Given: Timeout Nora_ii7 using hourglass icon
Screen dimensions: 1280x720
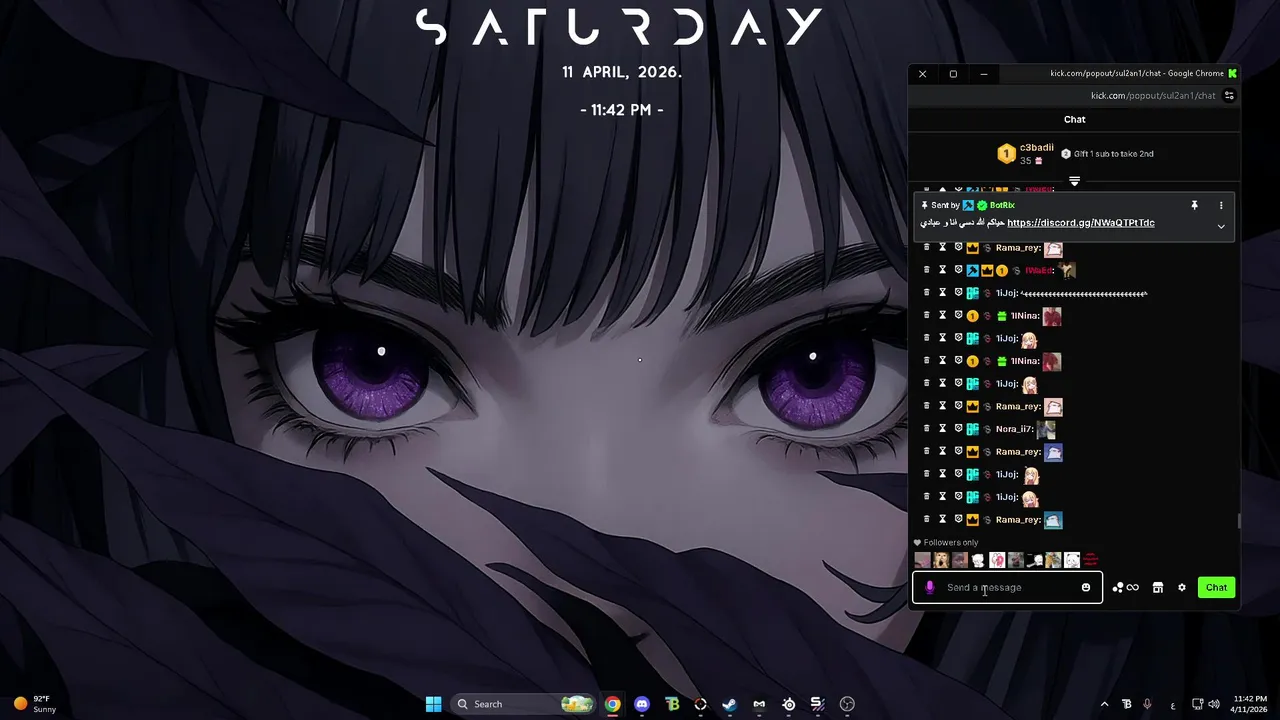Looking at the screenshot, I should (x=942, y=429).
